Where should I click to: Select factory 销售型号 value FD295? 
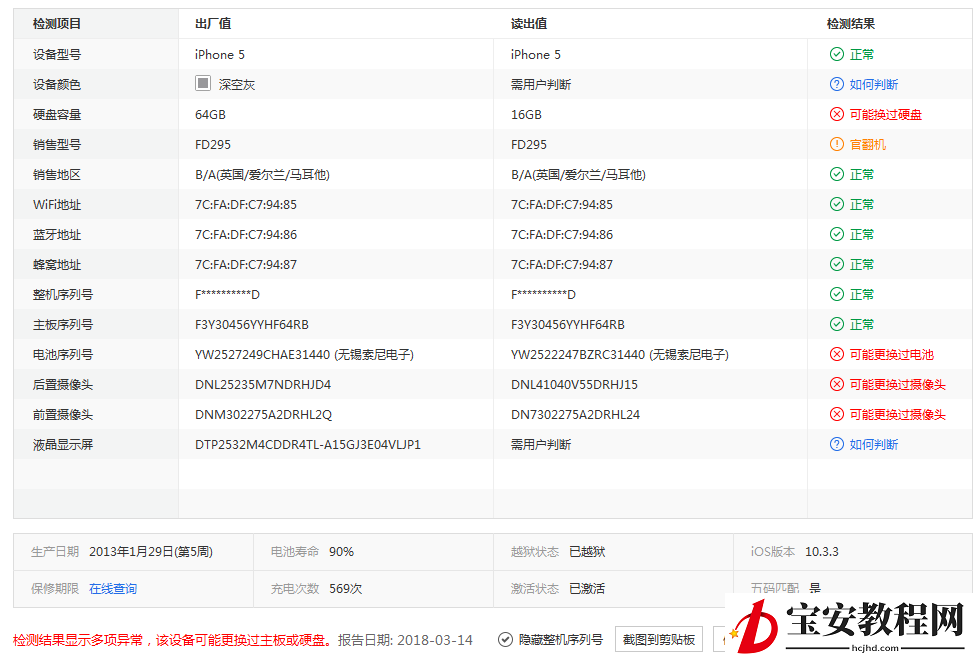[213, 144]
